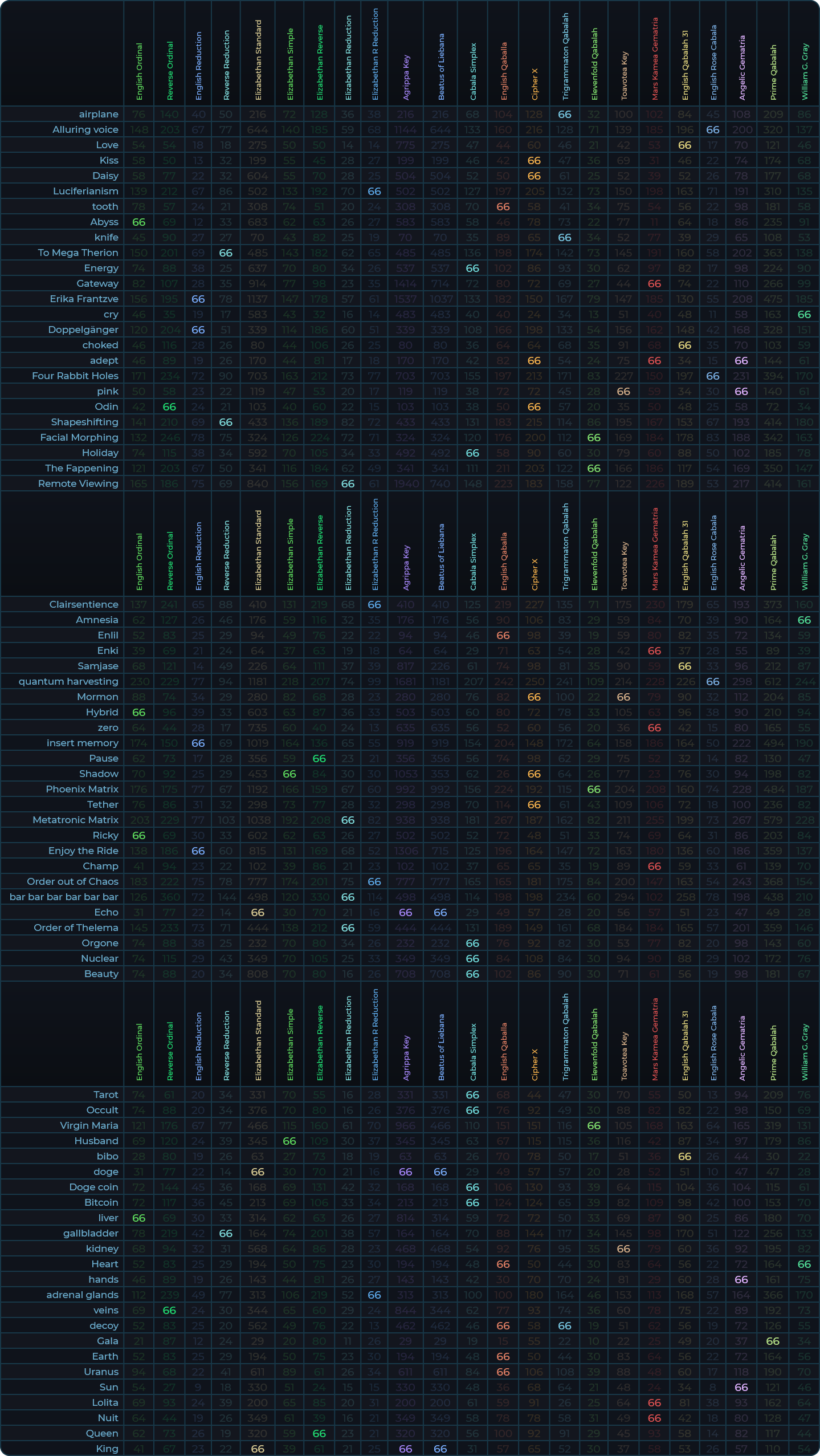The height and width of the screenshot is (1456, 820).
Task: Click the 1940 value in Remote Viewing row
Action: coord(406,484)
